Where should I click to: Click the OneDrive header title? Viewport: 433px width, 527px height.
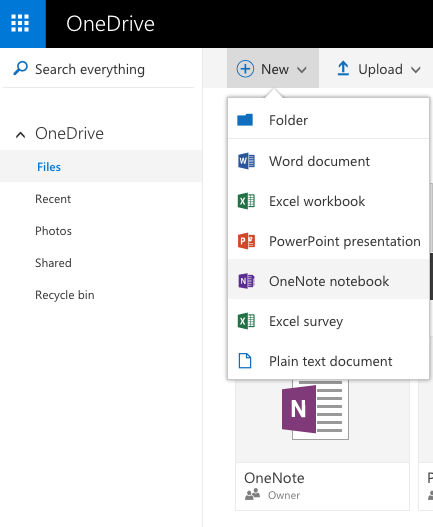110,24
